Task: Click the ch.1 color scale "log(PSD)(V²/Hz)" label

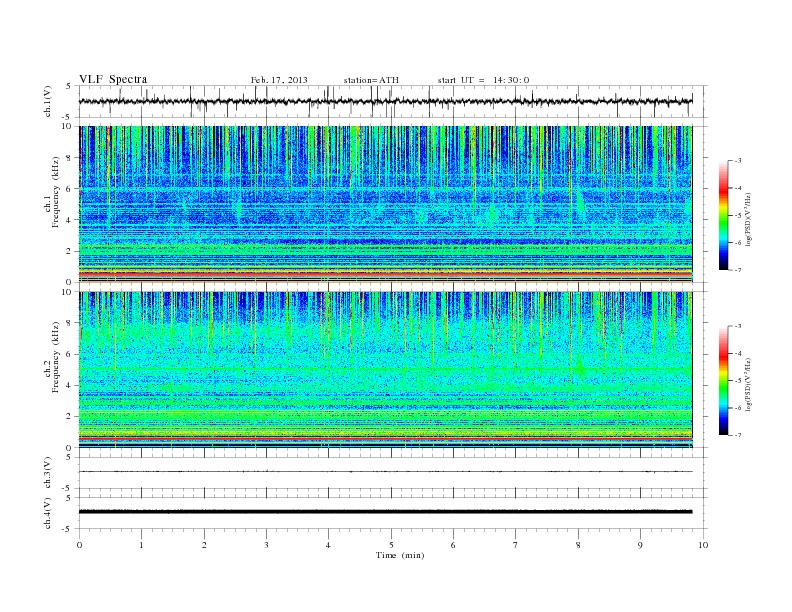Action: [x=748, y=219]
